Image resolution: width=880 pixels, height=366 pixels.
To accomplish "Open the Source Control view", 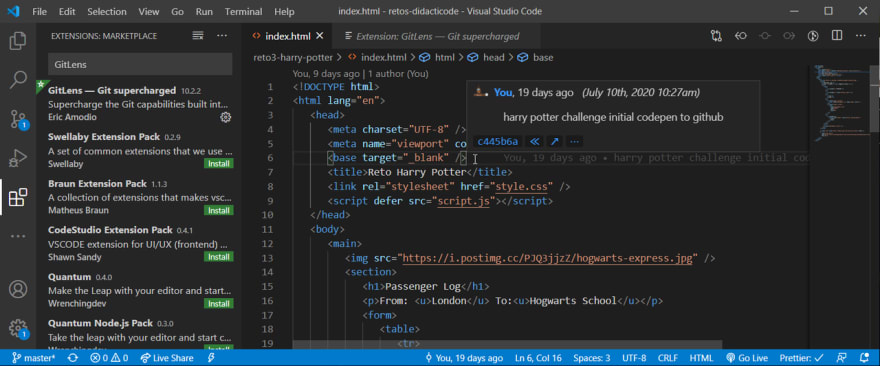I will [18, 119].
